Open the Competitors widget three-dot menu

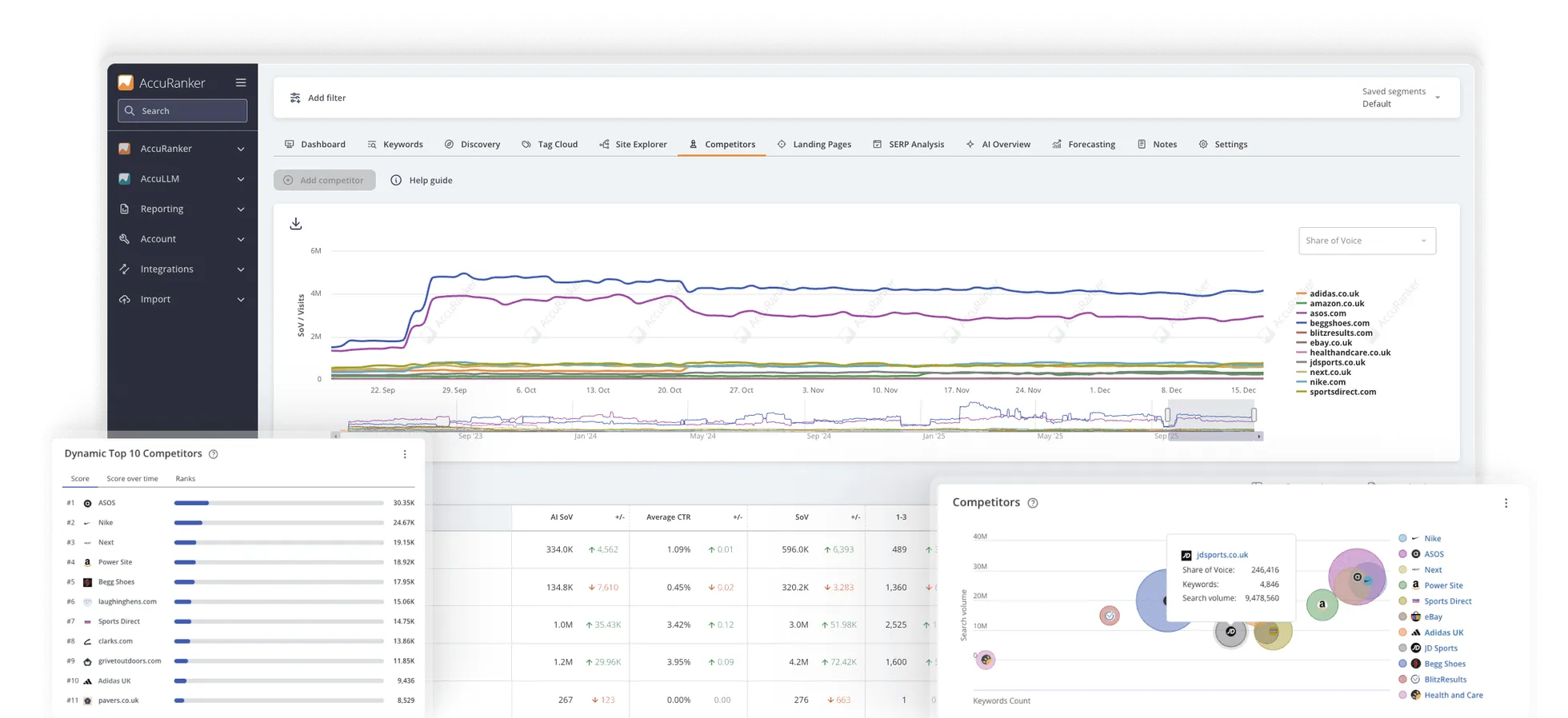point(1506,503)
